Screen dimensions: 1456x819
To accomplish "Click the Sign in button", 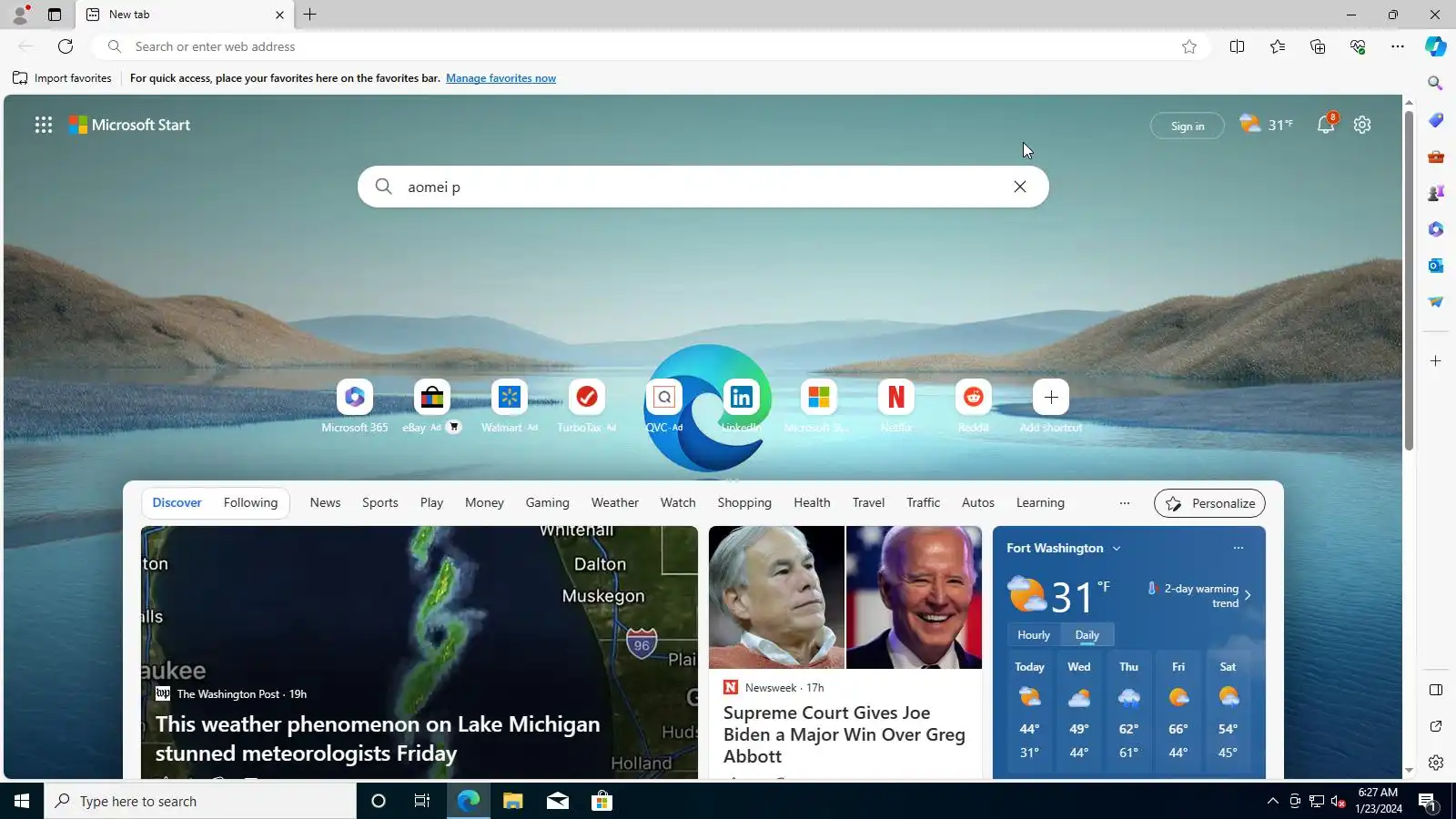I will coord(1188,126).
